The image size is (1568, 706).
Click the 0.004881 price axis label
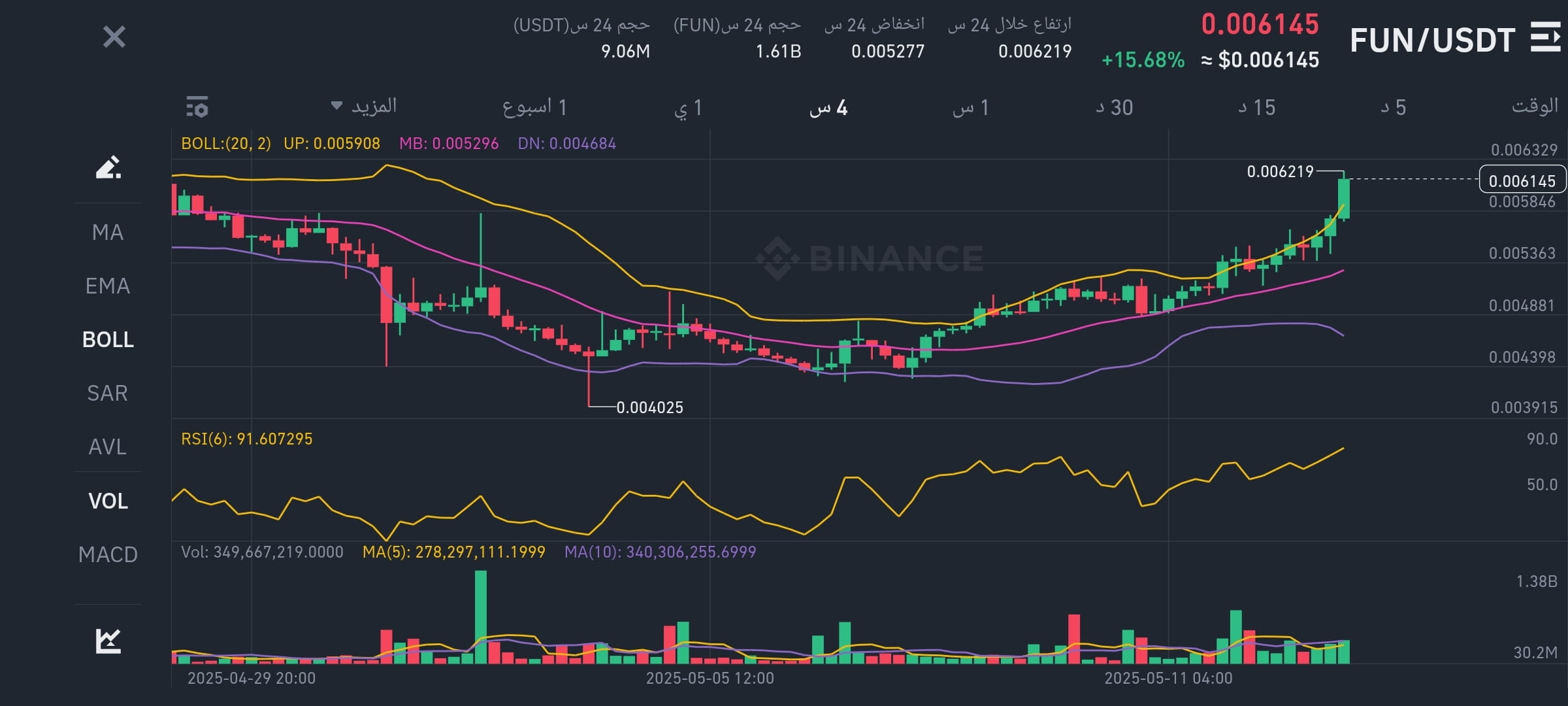1522,305
